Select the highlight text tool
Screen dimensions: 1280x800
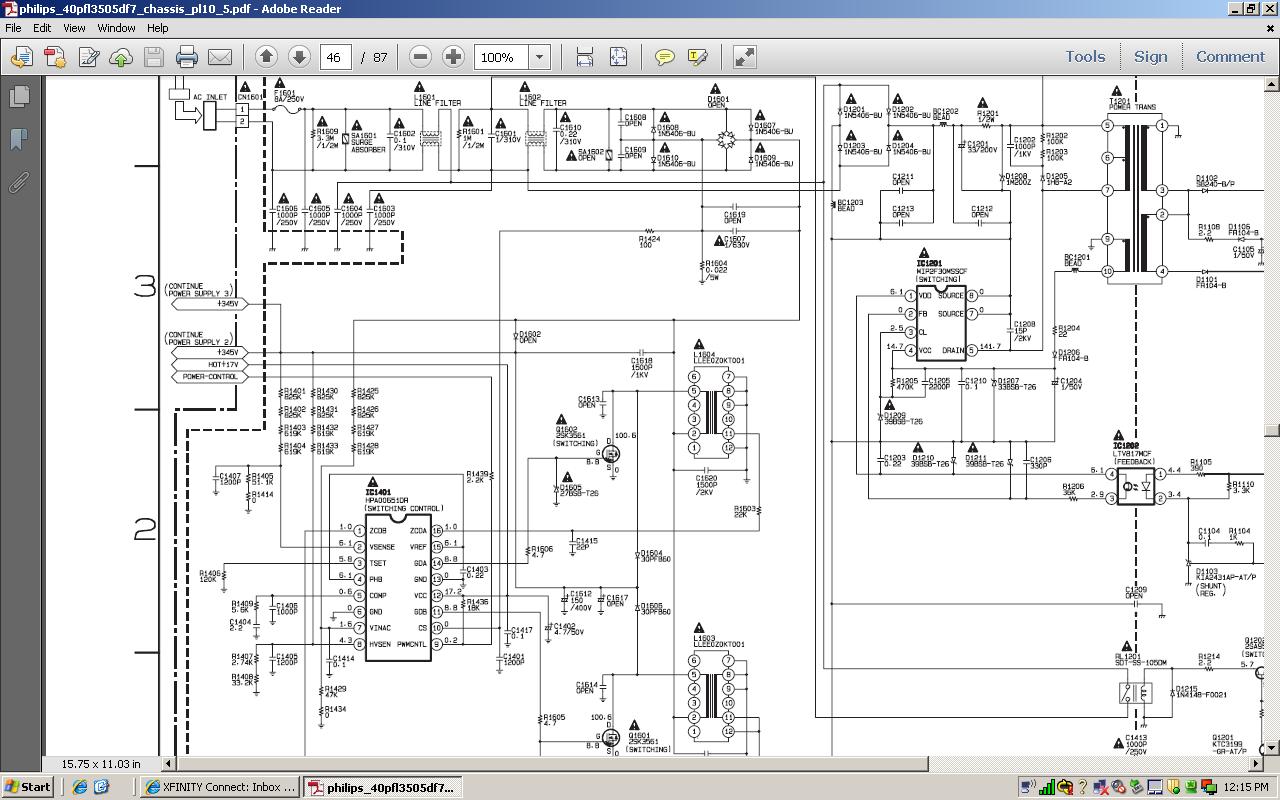(x=698, y=57)
